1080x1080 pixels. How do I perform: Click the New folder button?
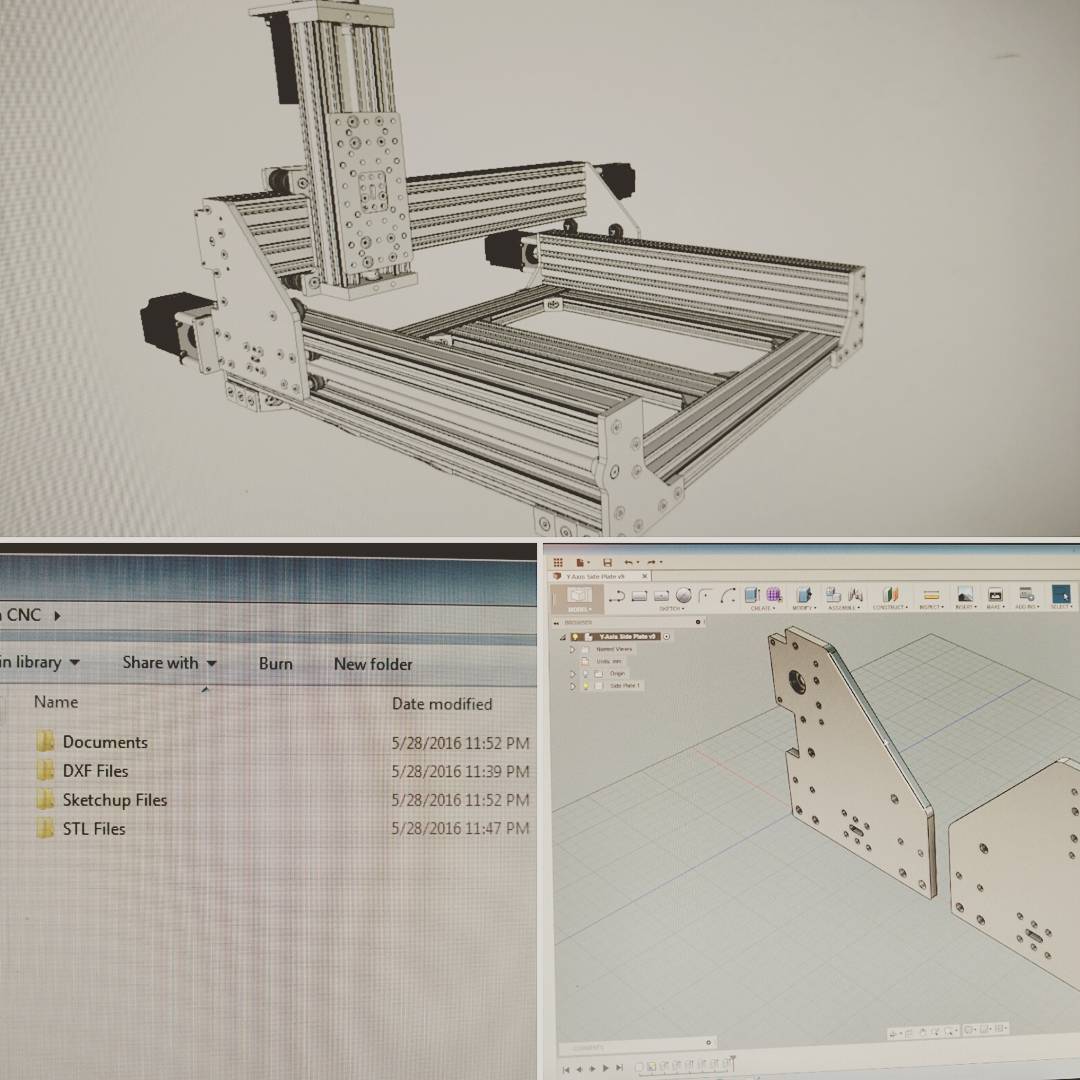point(372,663)
